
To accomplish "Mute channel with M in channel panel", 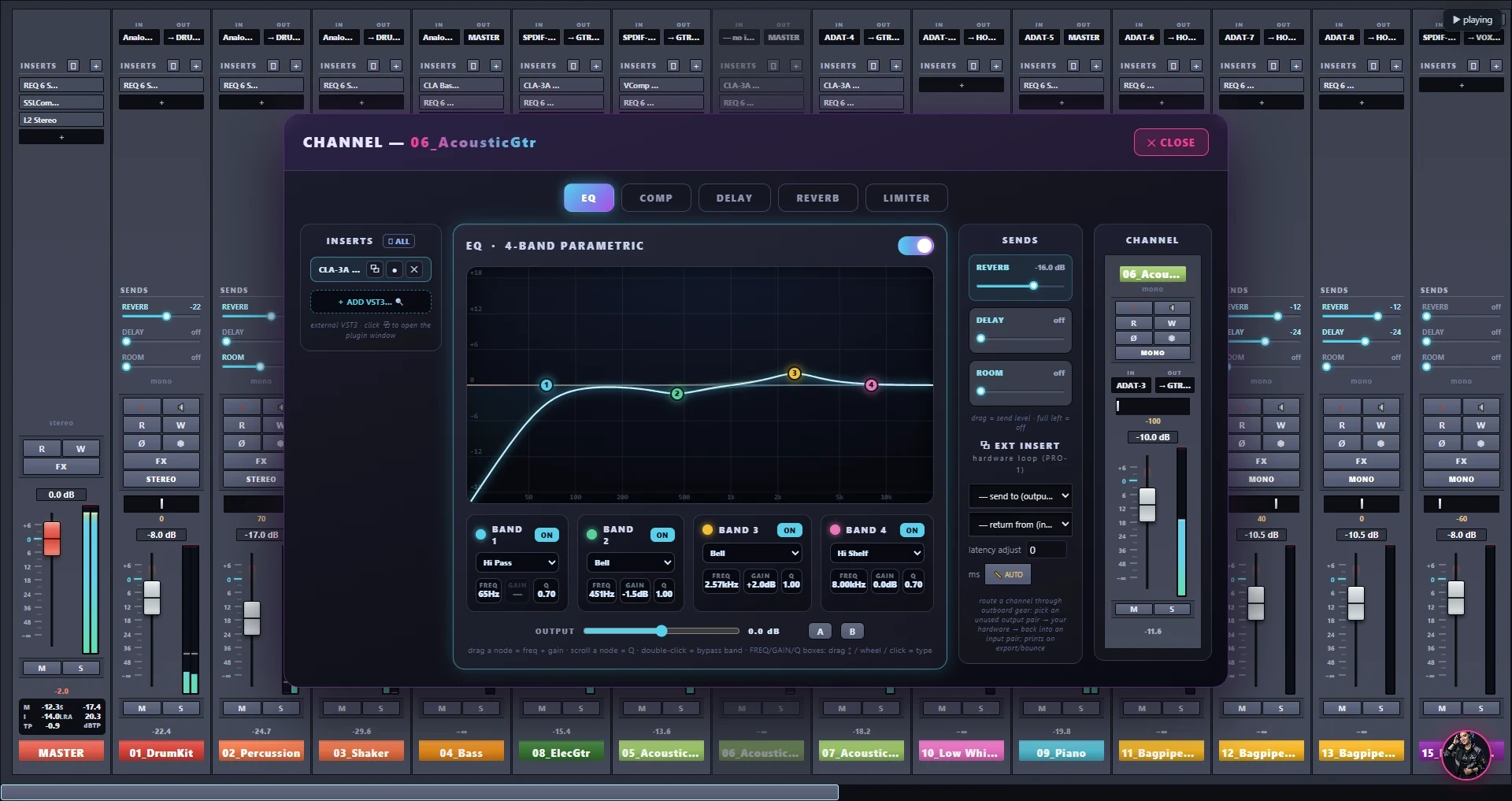I will [x=1133, y=609].
